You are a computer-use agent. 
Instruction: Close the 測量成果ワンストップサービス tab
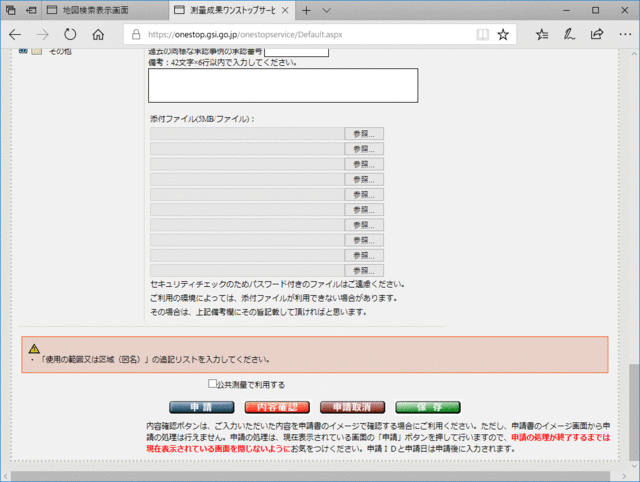point(285,10)
